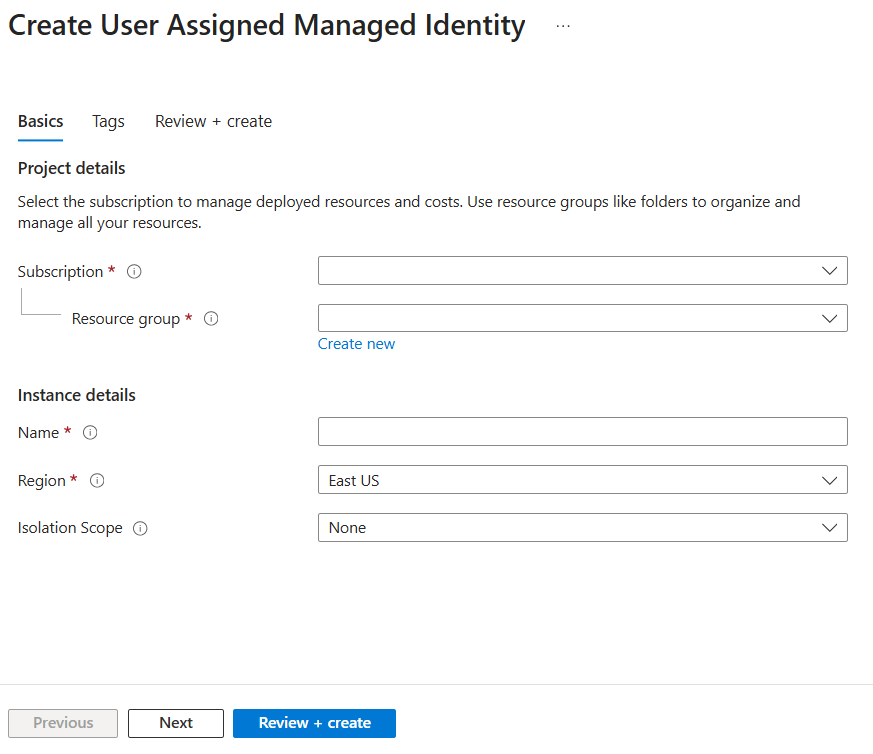Screen dimensions: 873x754
Task: Open the Isolation Scope dropdown showing None
Action: click(x=583, y=527)
